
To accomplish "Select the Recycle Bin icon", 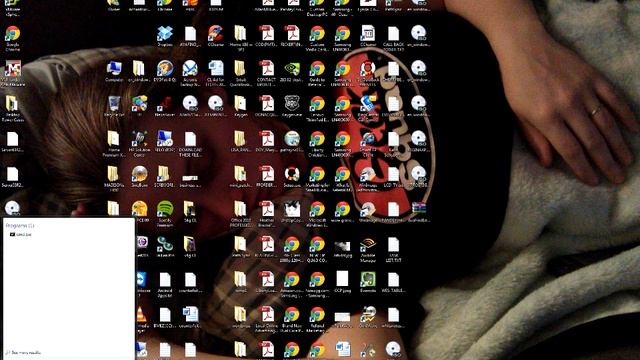I will (114, 106).
